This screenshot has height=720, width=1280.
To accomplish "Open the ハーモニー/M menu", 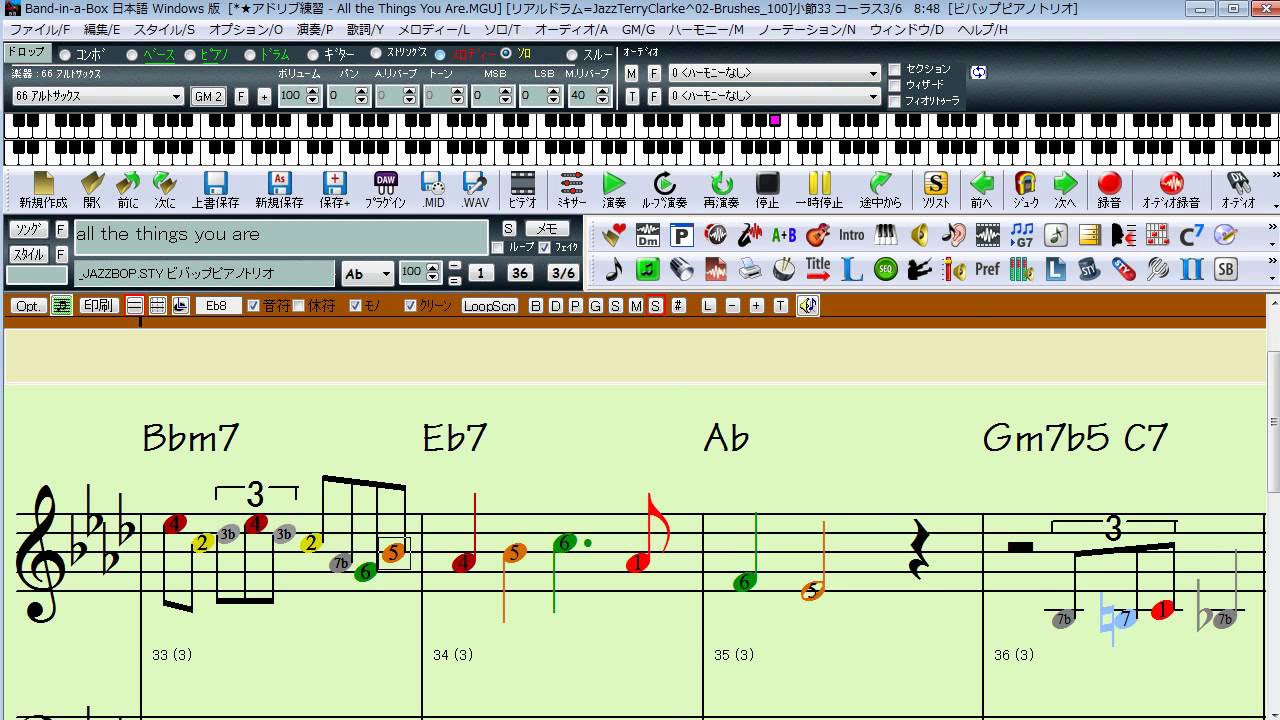I will (x=706, y=30).
